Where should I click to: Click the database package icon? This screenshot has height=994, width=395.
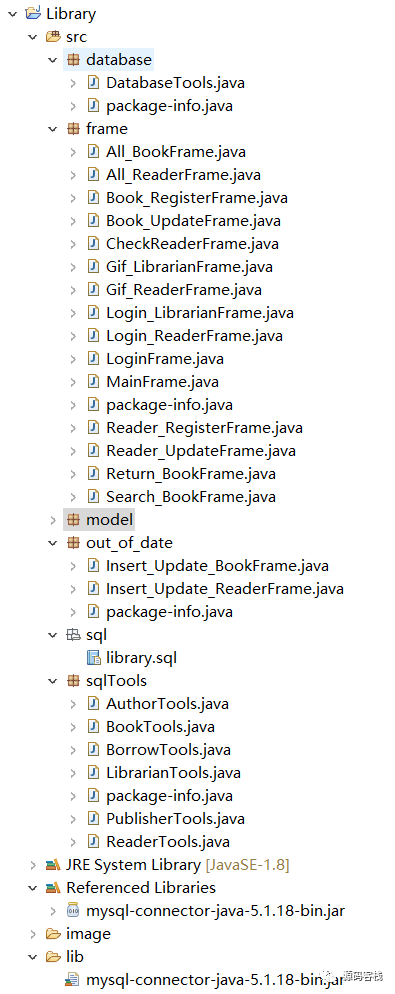74,60
